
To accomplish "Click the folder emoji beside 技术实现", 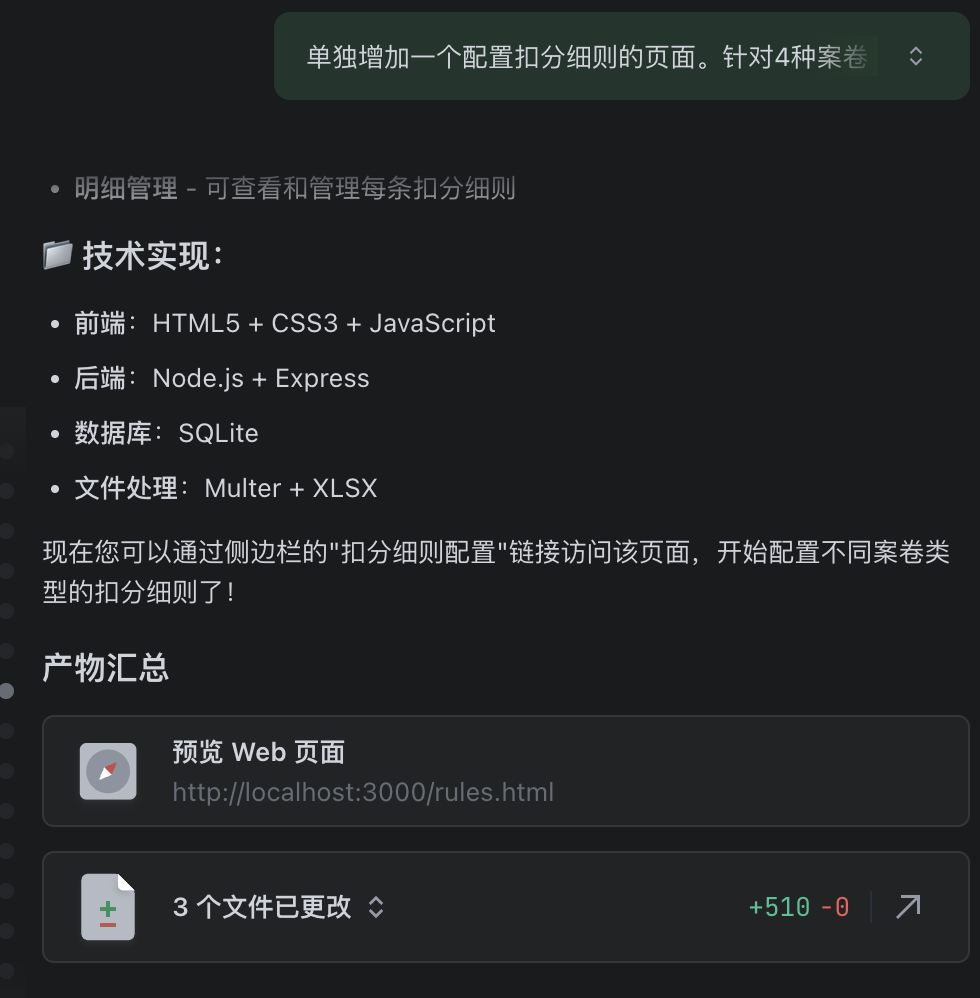I will point(57,255).
